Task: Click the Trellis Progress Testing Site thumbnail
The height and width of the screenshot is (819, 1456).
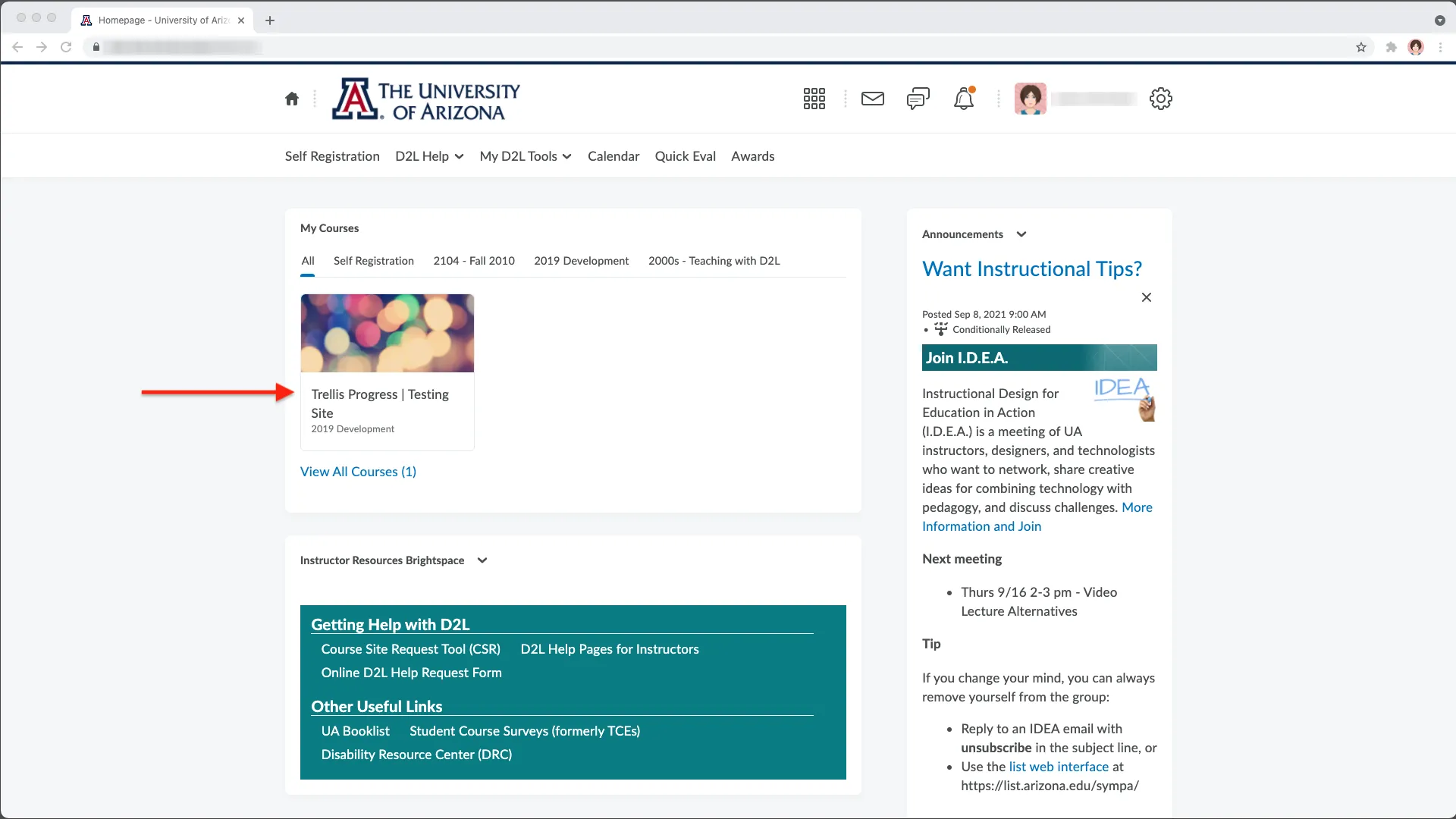Action: 387,333
